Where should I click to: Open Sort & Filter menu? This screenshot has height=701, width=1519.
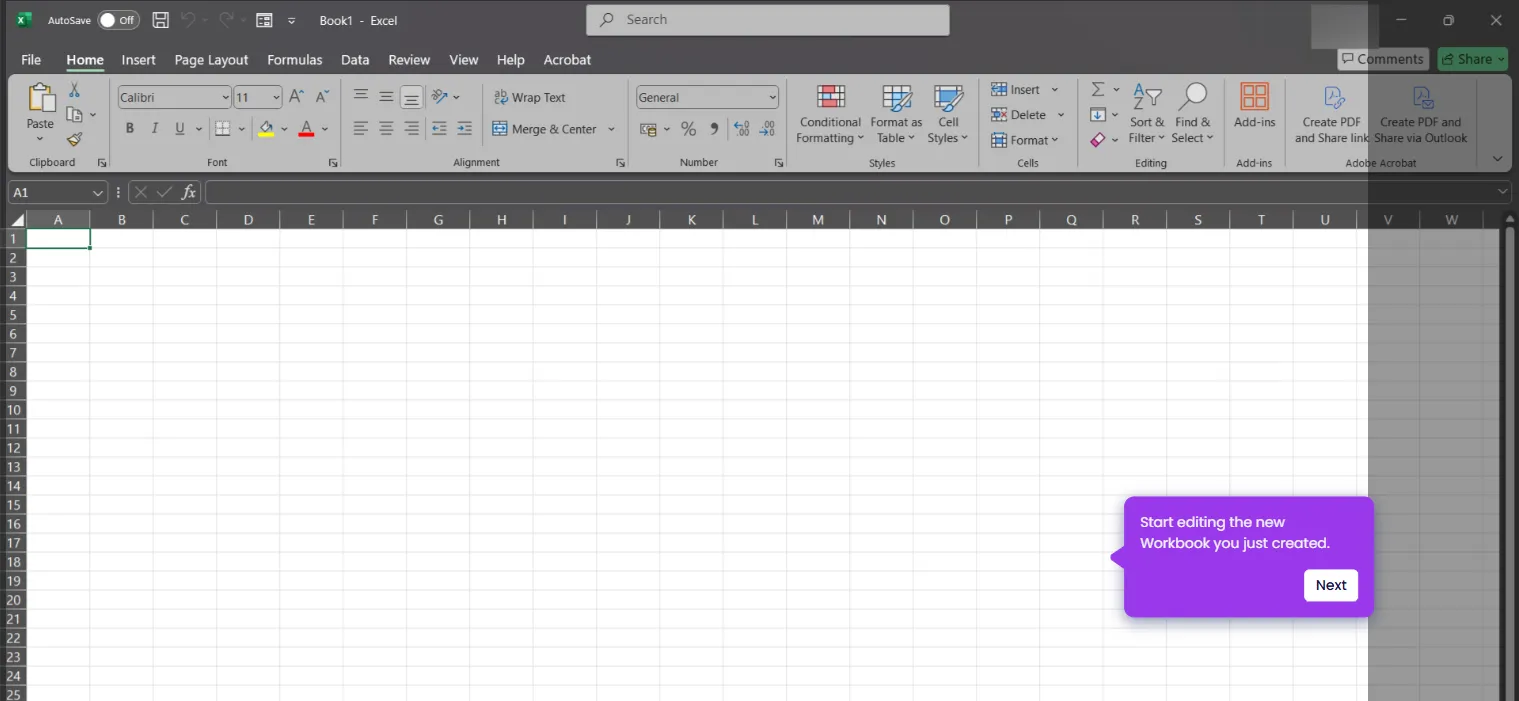coord(1147,114)
